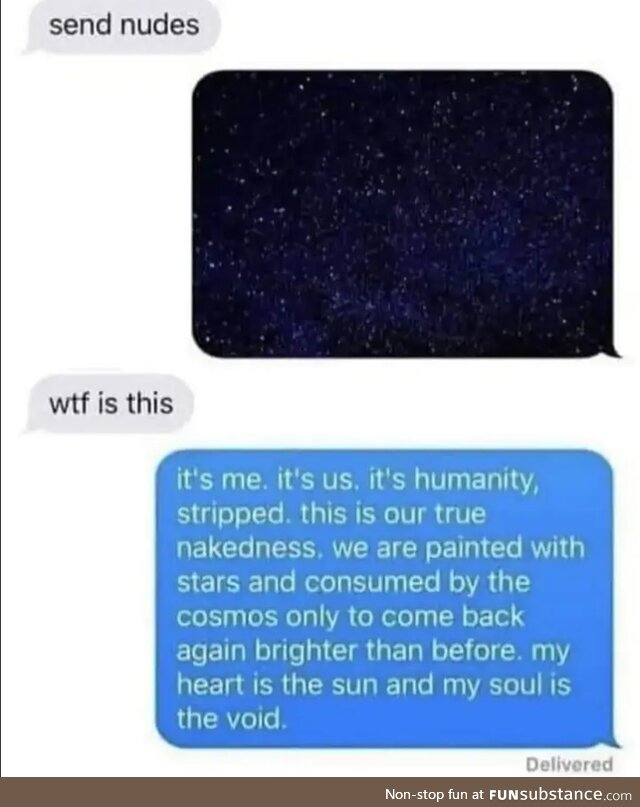This screenshot has height=807, width=640.
Task: Click the word 'stars' in the blue message
Action: pyautogui.click(x=208, y=583)
